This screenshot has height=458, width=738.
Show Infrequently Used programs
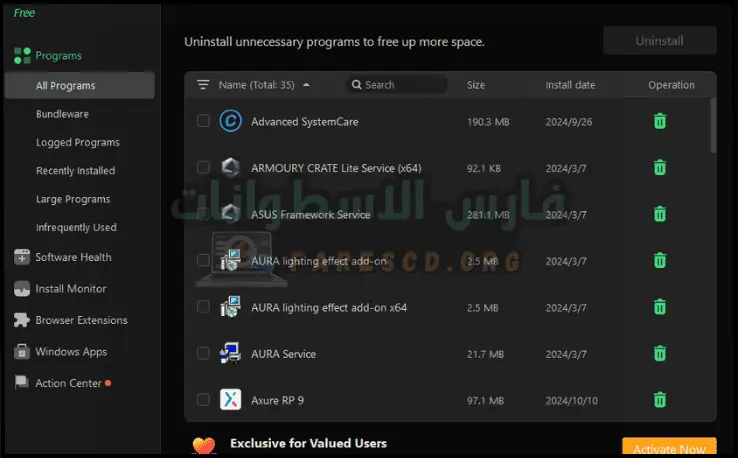76,227
